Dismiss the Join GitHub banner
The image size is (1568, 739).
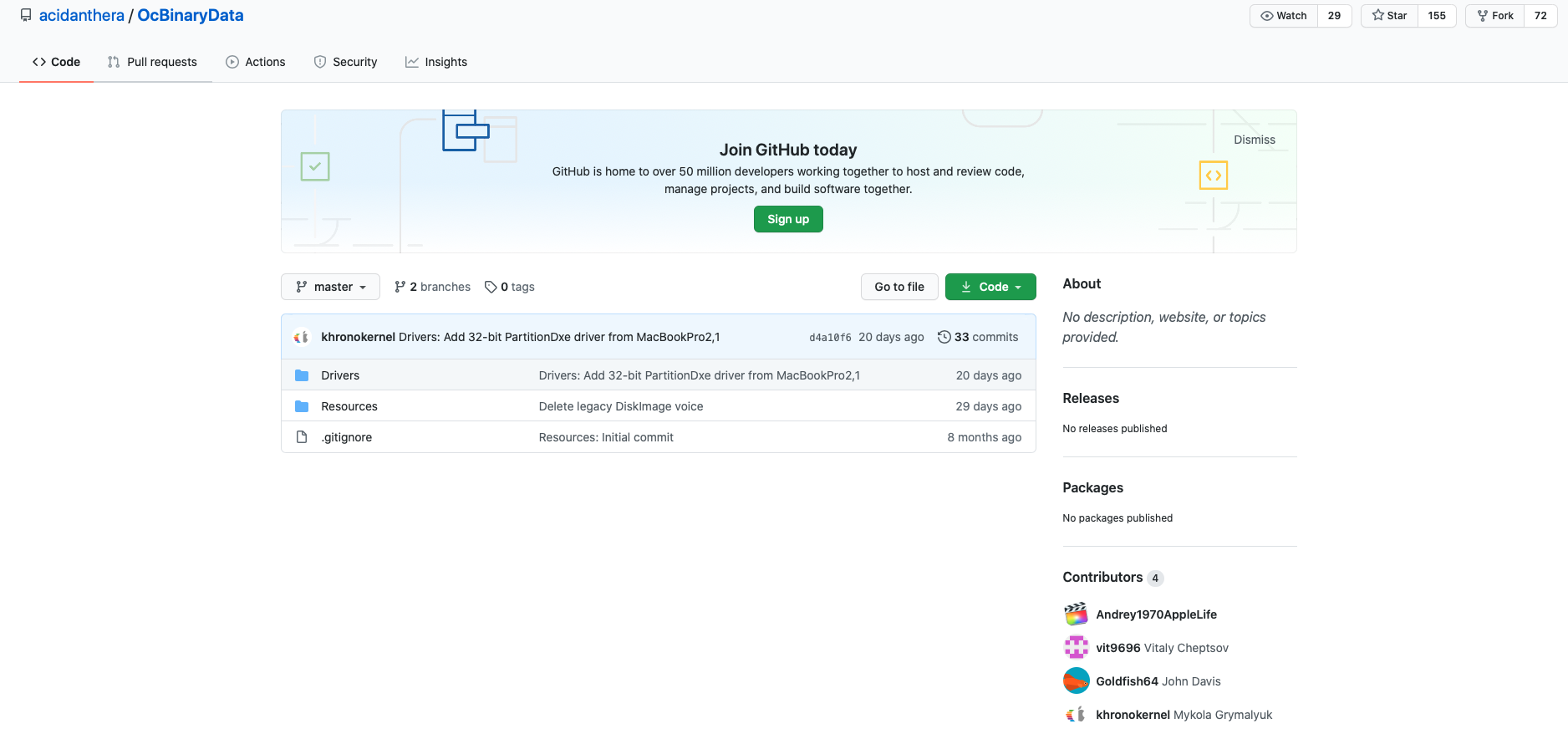tap(1255, 140)
